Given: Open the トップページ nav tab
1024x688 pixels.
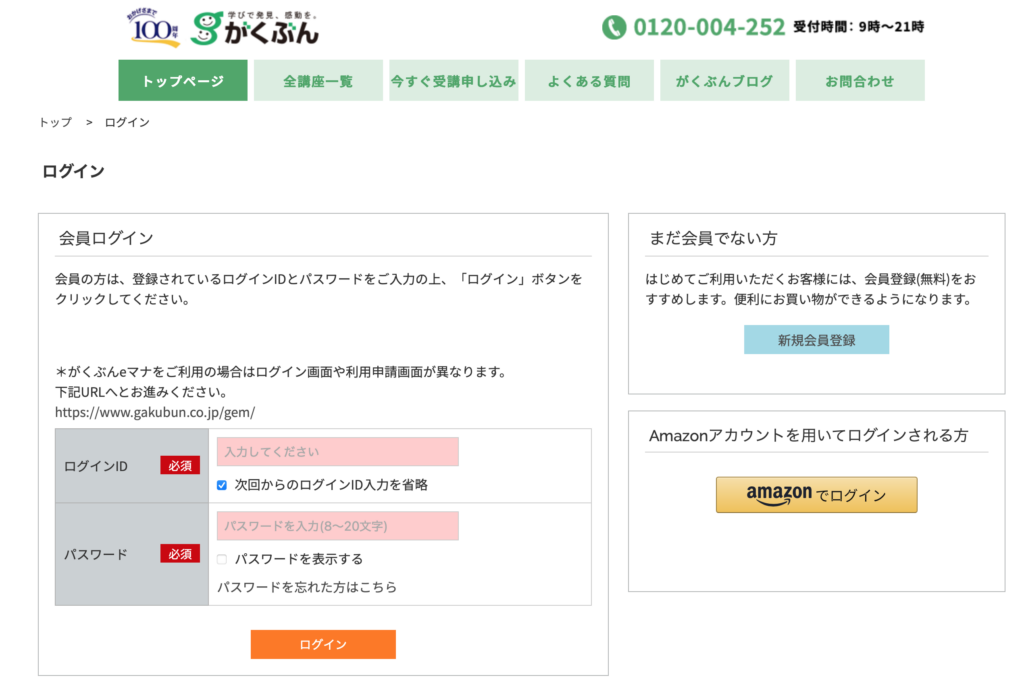Looking at the screenshot, I should (183, 81).
